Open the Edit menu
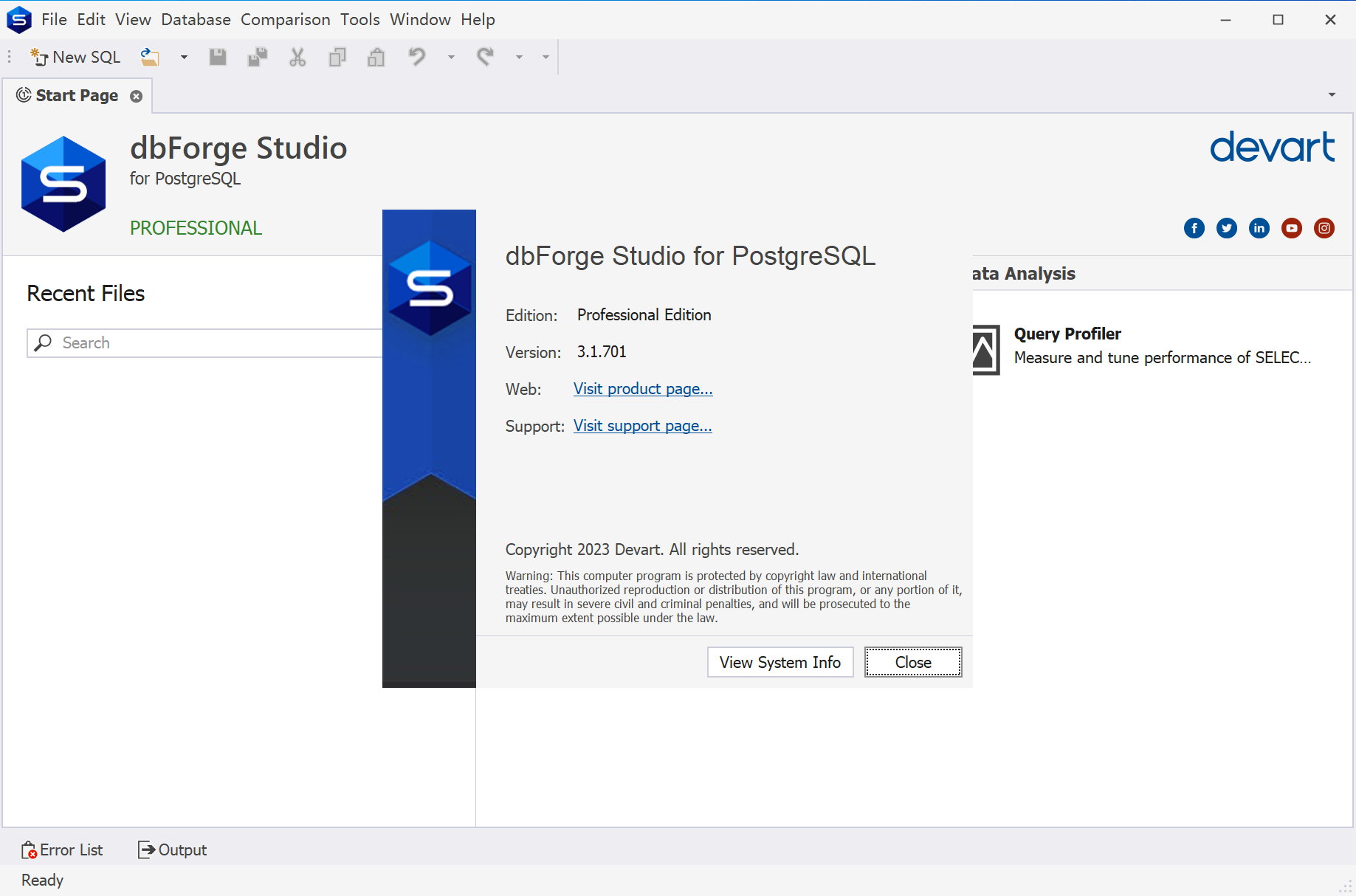1356x896 pixels. (92, 20)
